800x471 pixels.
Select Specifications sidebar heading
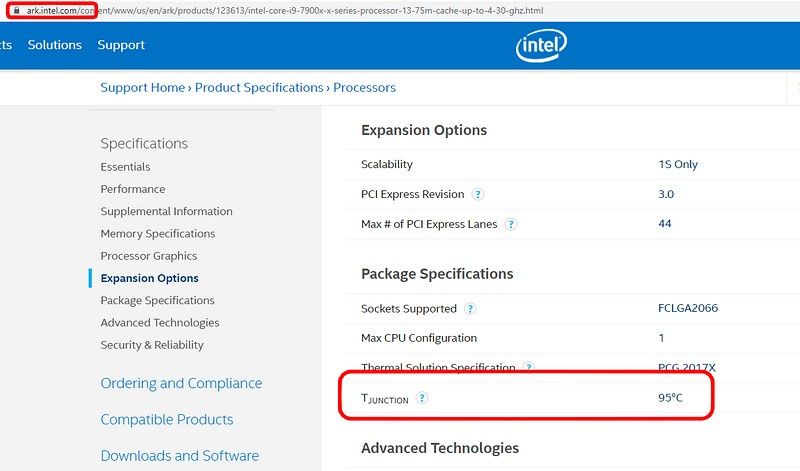pyautogui.click(x=144, y=143)
